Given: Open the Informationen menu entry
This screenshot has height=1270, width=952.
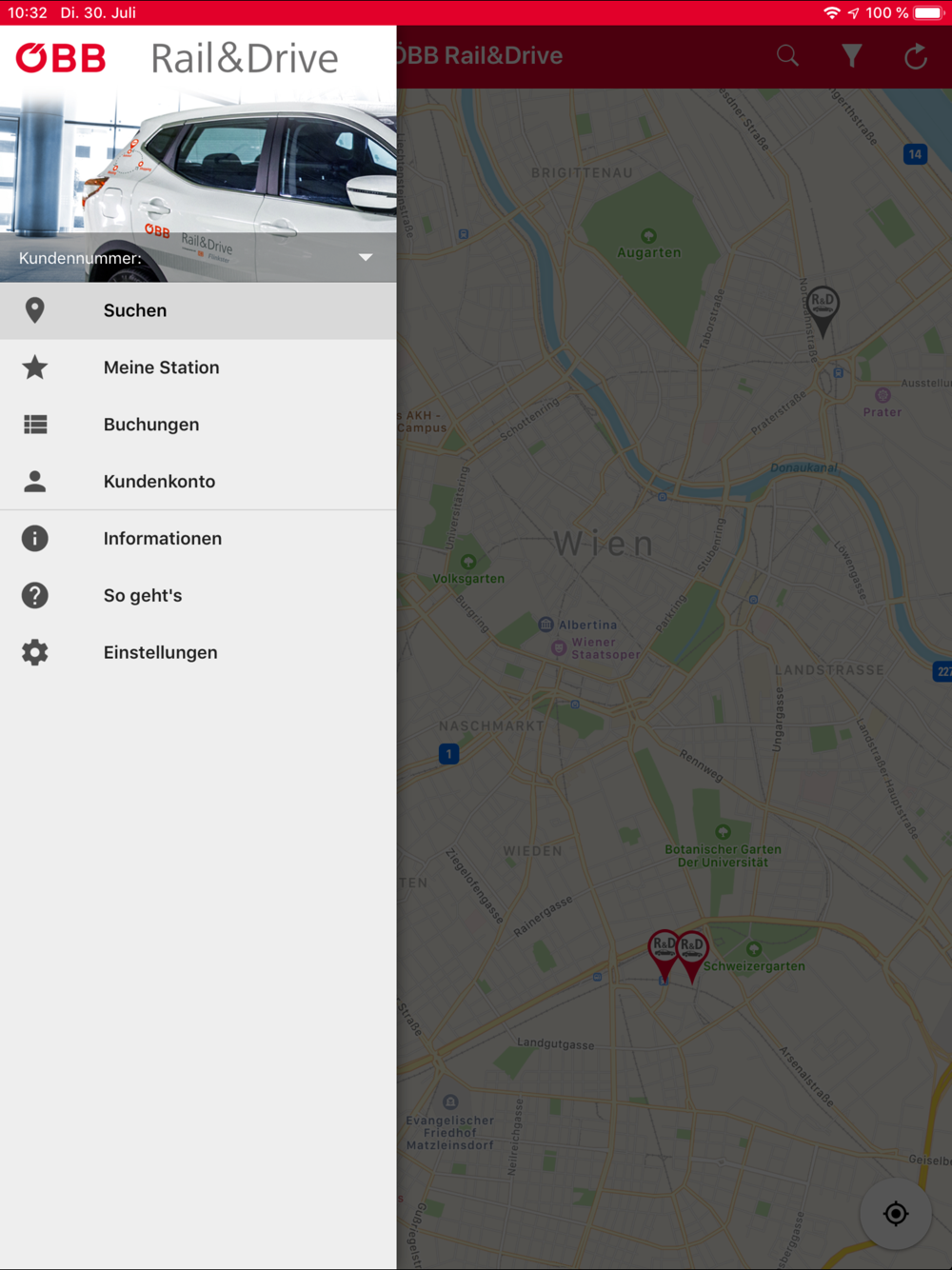Looking at the screenshot, I should (x=198, y=539).
